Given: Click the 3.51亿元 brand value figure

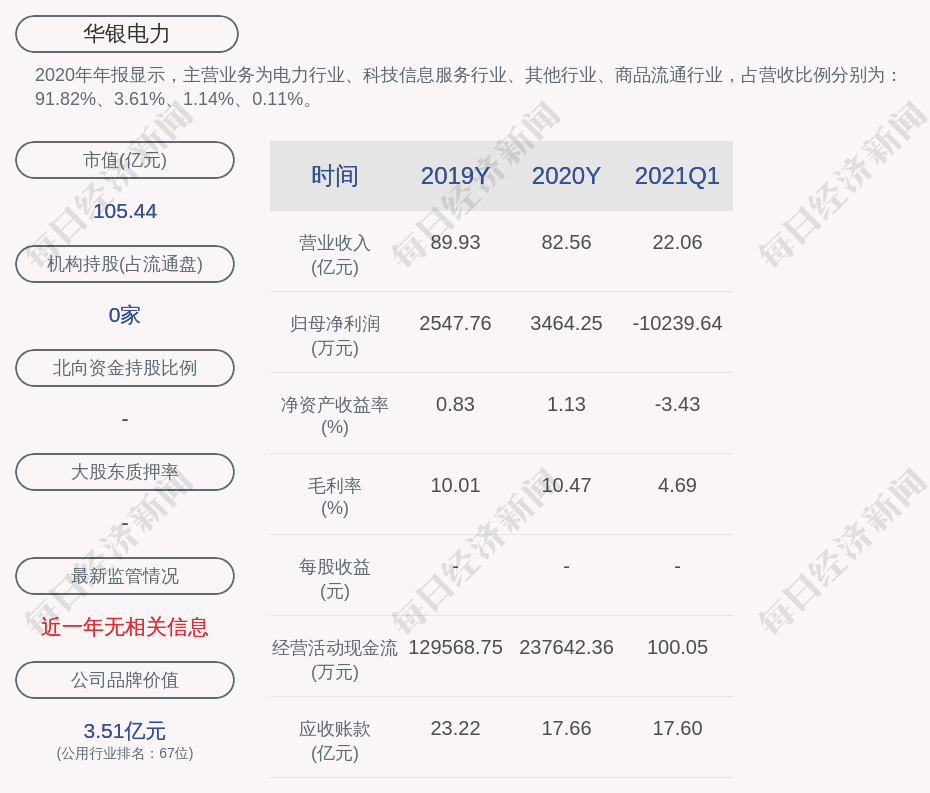Looking at the screenshot, I should [125, 731].
